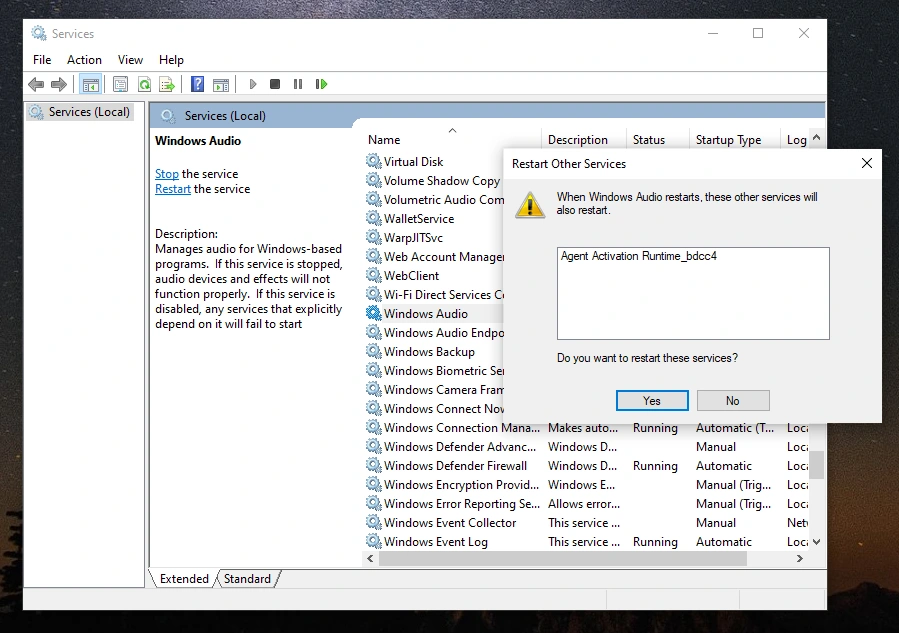
Task: Switch to the Standard tab
Action: [x=247, y=579]
